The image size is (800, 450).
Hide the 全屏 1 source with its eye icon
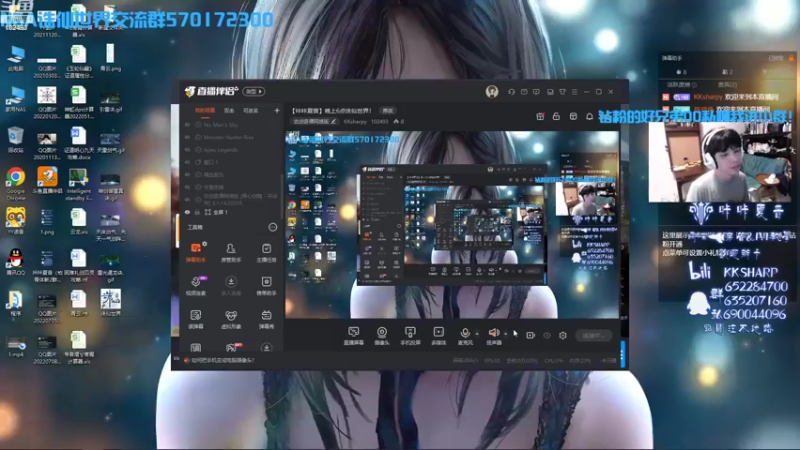pos(187,212)
